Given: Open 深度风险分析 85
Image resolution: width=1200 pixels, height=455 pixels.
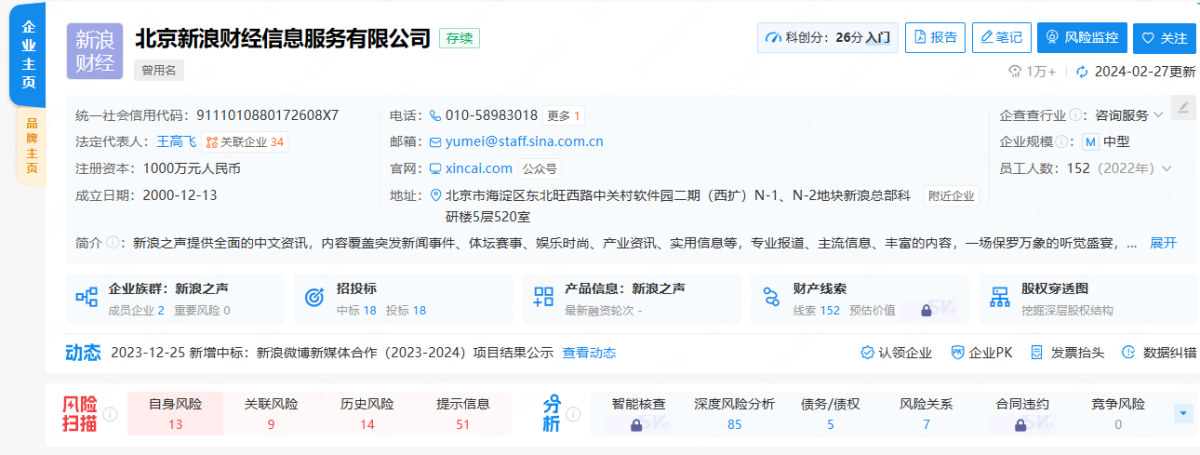Looking at the screenshot, I should [734, 414].
